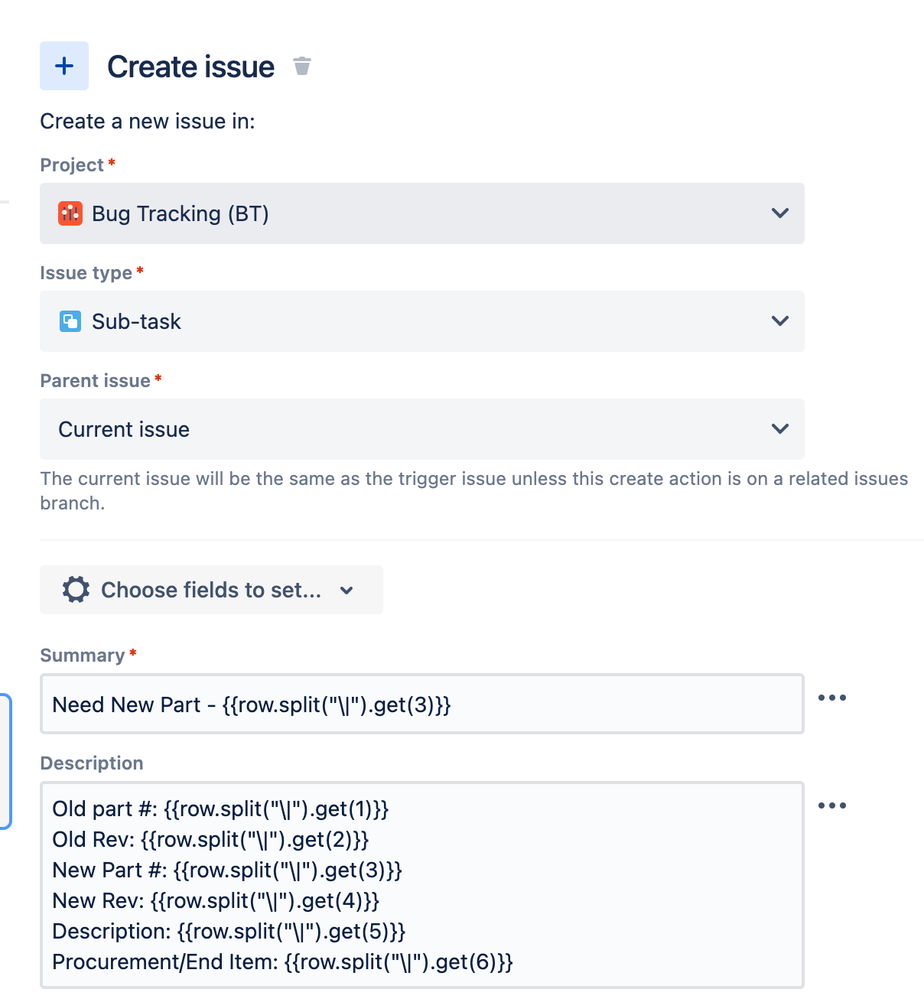This screenshot has height=999, width=924.
Task: Click the Summary field label
Action: click(x=82, y=655)
